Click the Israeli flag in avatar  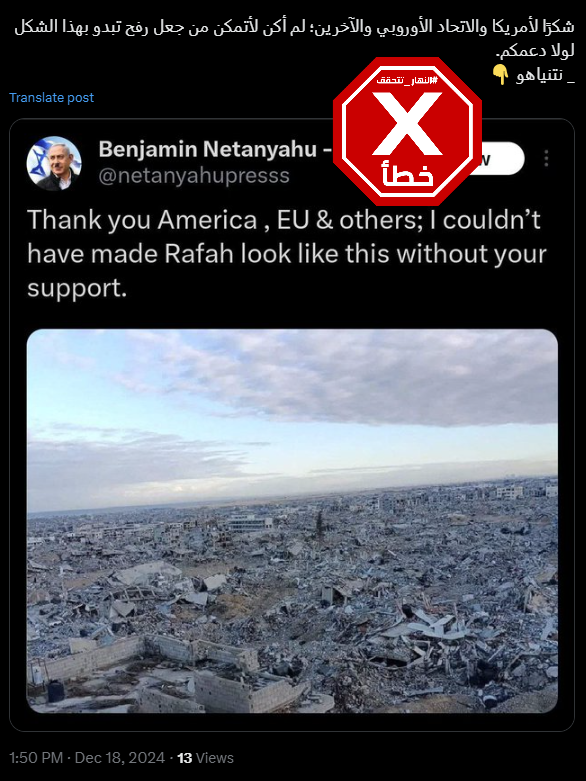(40, 159)
